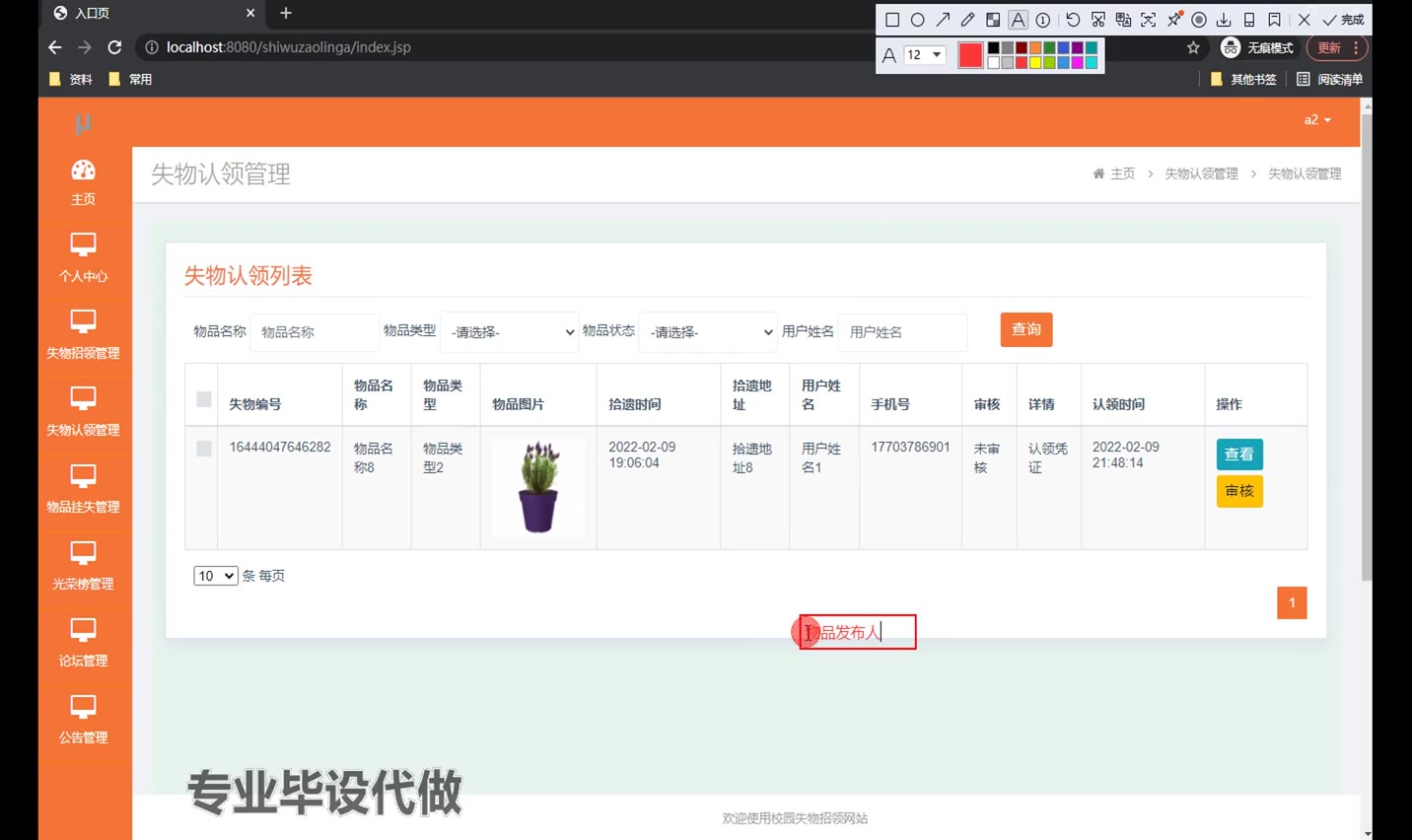Open 光荣榜管理 in the sidebar
The height and width of the screenshot is (840, 1412).
[x=84, y=566]
